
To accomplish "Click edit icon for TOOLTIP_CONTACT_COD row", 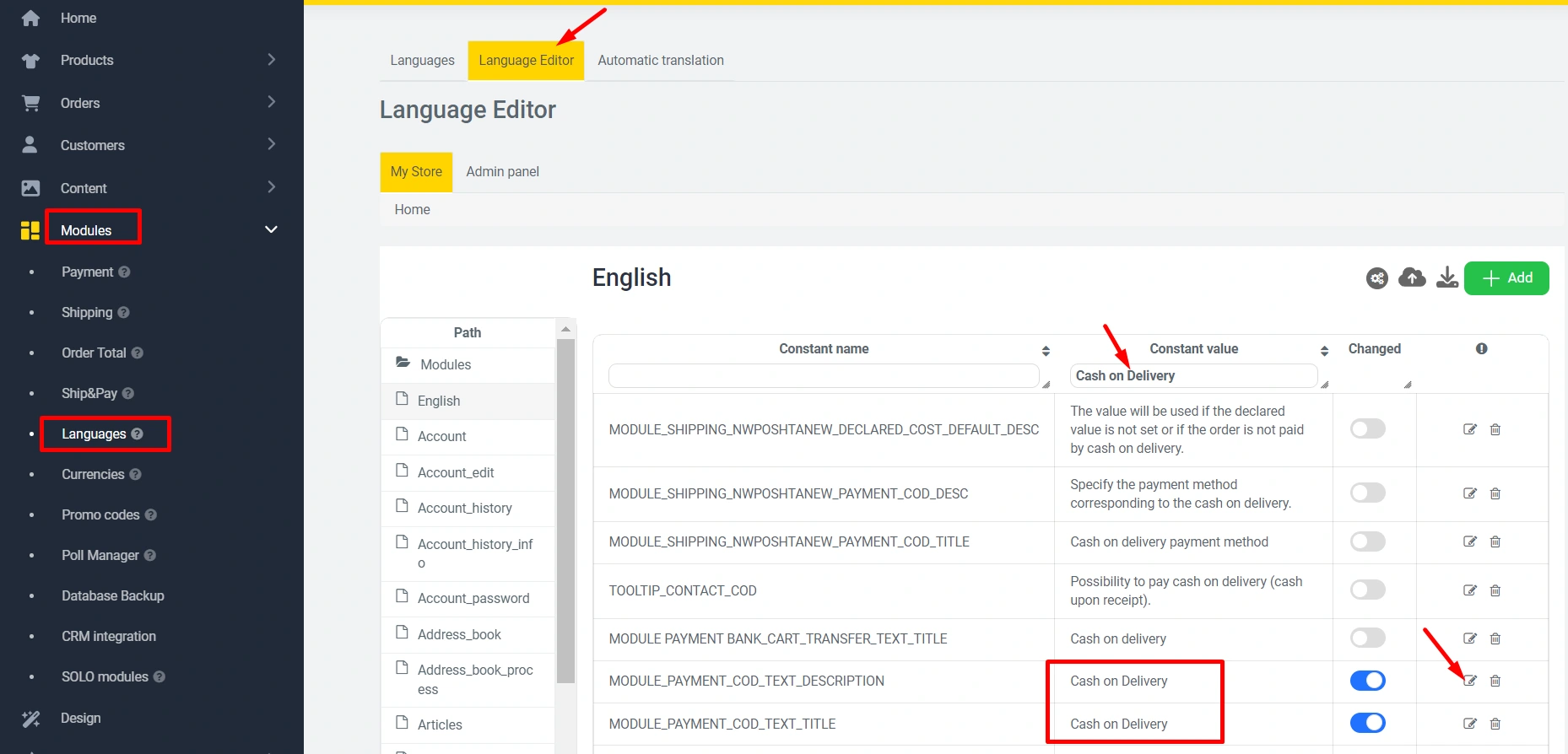I will (x=1469, y=590).
